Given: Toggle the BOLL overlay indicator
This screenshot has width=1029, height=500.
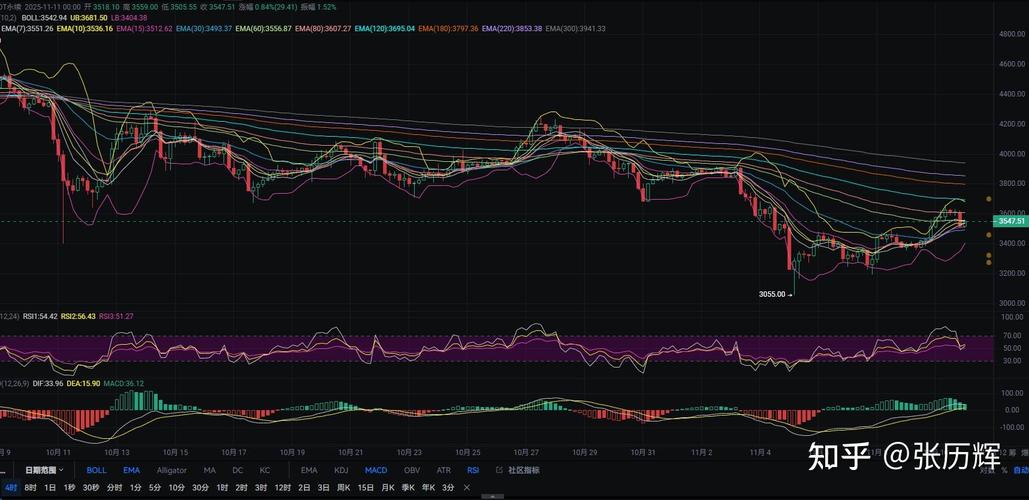Looking at the screenshot, I should point(96,470).
